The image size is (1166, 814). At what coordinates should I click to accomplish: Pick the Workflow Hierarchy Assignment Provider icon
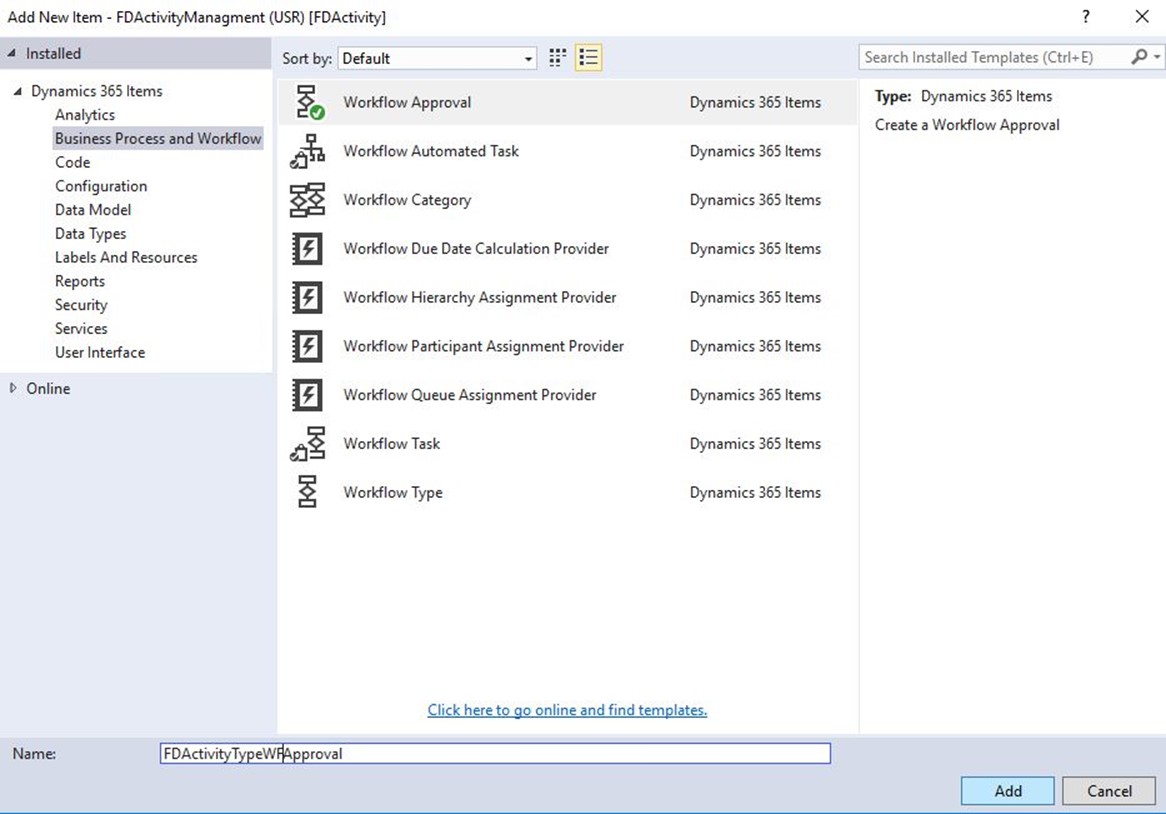307,298
